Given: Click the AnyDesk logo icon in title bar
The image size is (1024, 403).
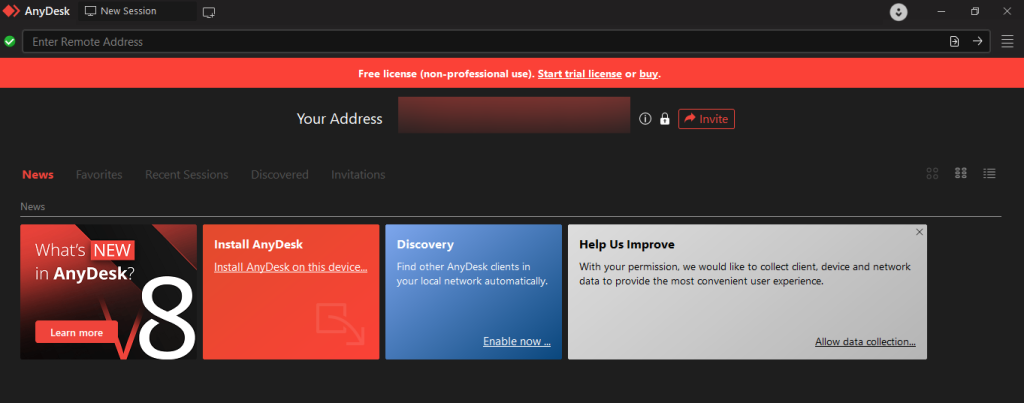Looking at the screenshot, I should (x=11, y=11).
